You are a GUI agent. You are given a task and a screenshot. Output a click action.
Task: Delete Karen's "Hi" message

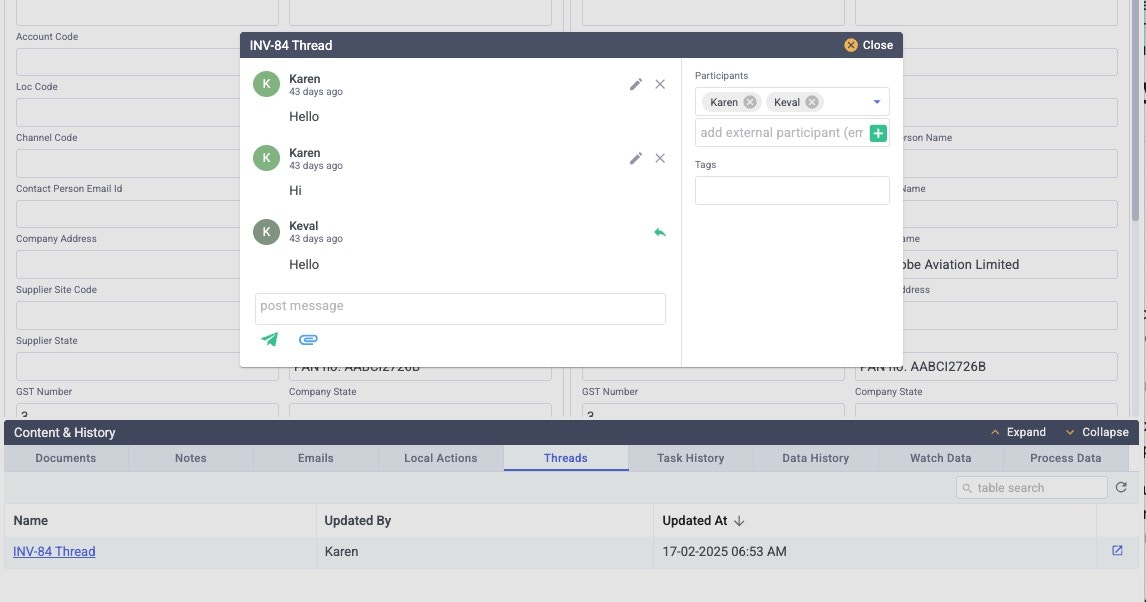click(660, 159)
